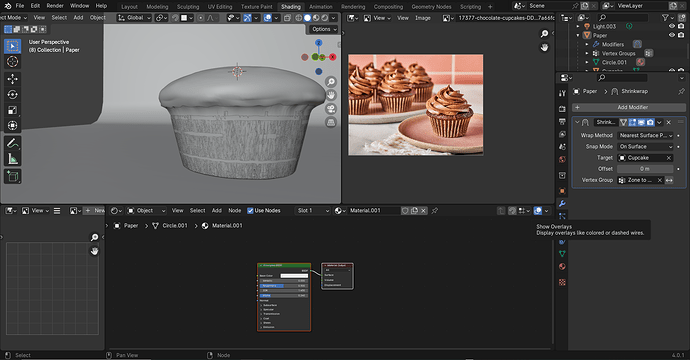The image size is (690, 360).
Task: Open the Object shader type dropdown
Action: [x=147, y=211]
